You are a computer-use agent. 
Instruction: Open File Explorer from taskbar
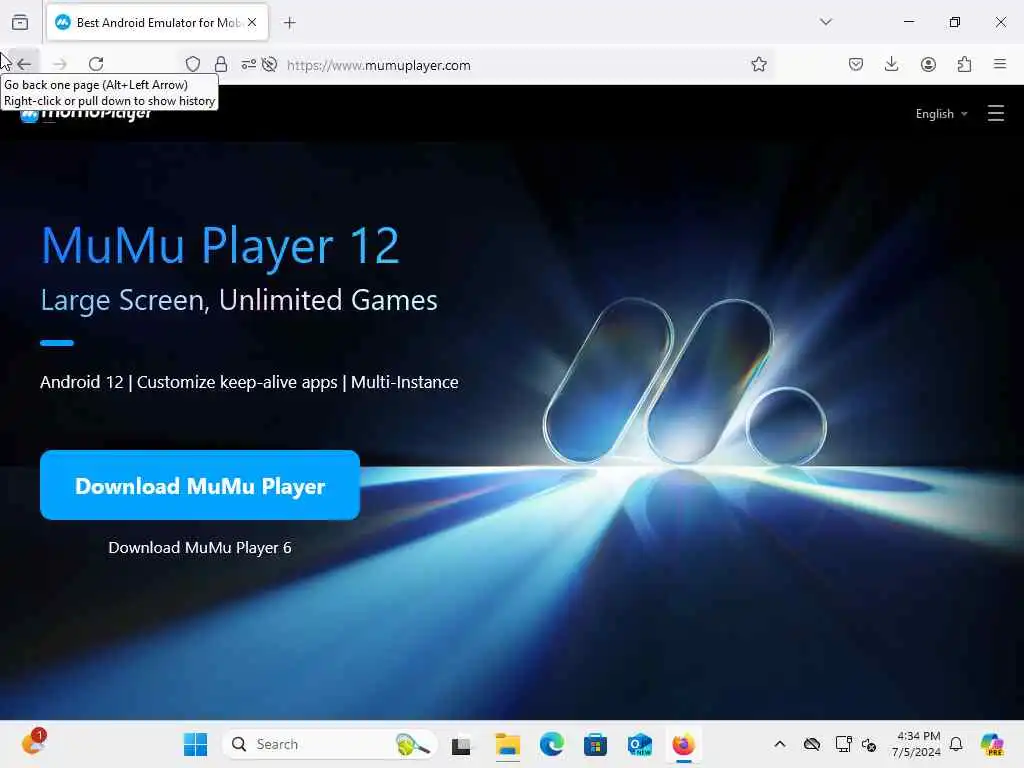point(507,744)
